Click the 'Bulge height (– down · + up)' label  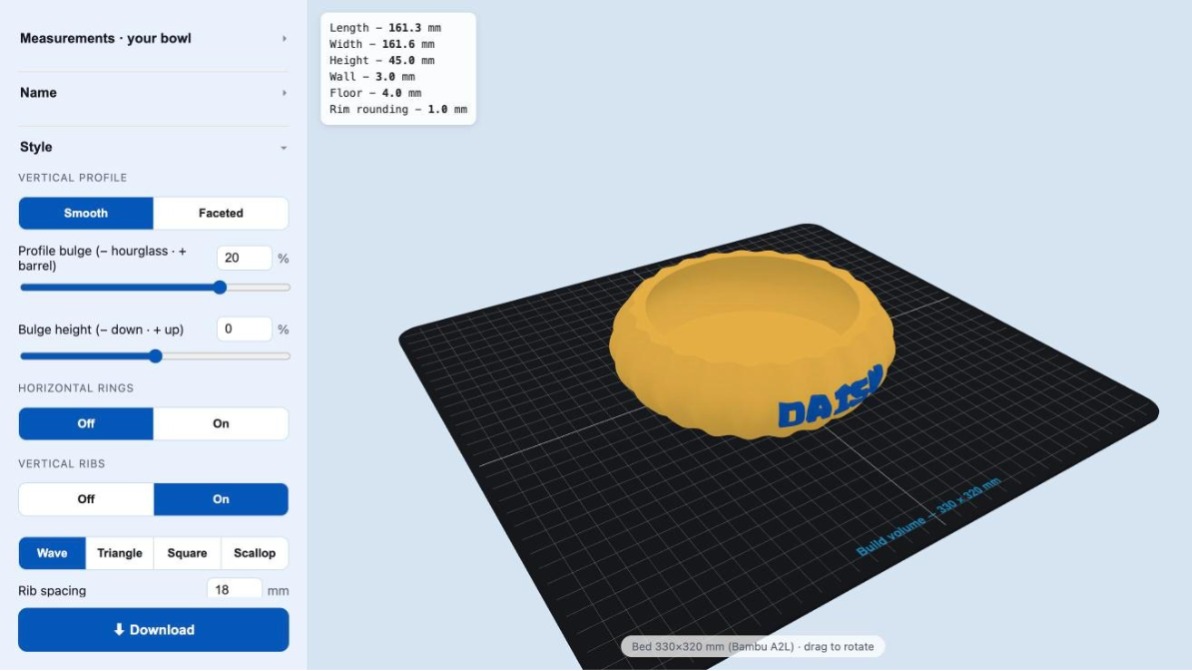click(101, 330)
